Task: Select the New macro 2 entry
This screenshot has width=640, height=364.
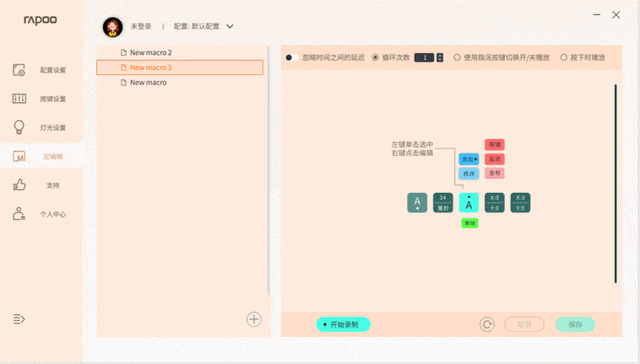Action: 180,53
